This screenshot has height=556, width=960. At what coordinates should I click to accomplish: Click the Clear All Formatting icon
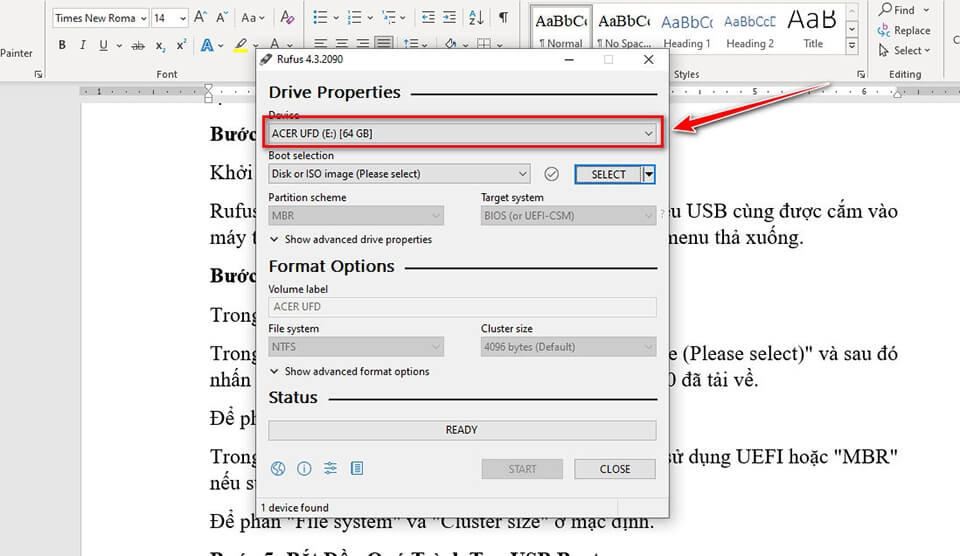287,18
